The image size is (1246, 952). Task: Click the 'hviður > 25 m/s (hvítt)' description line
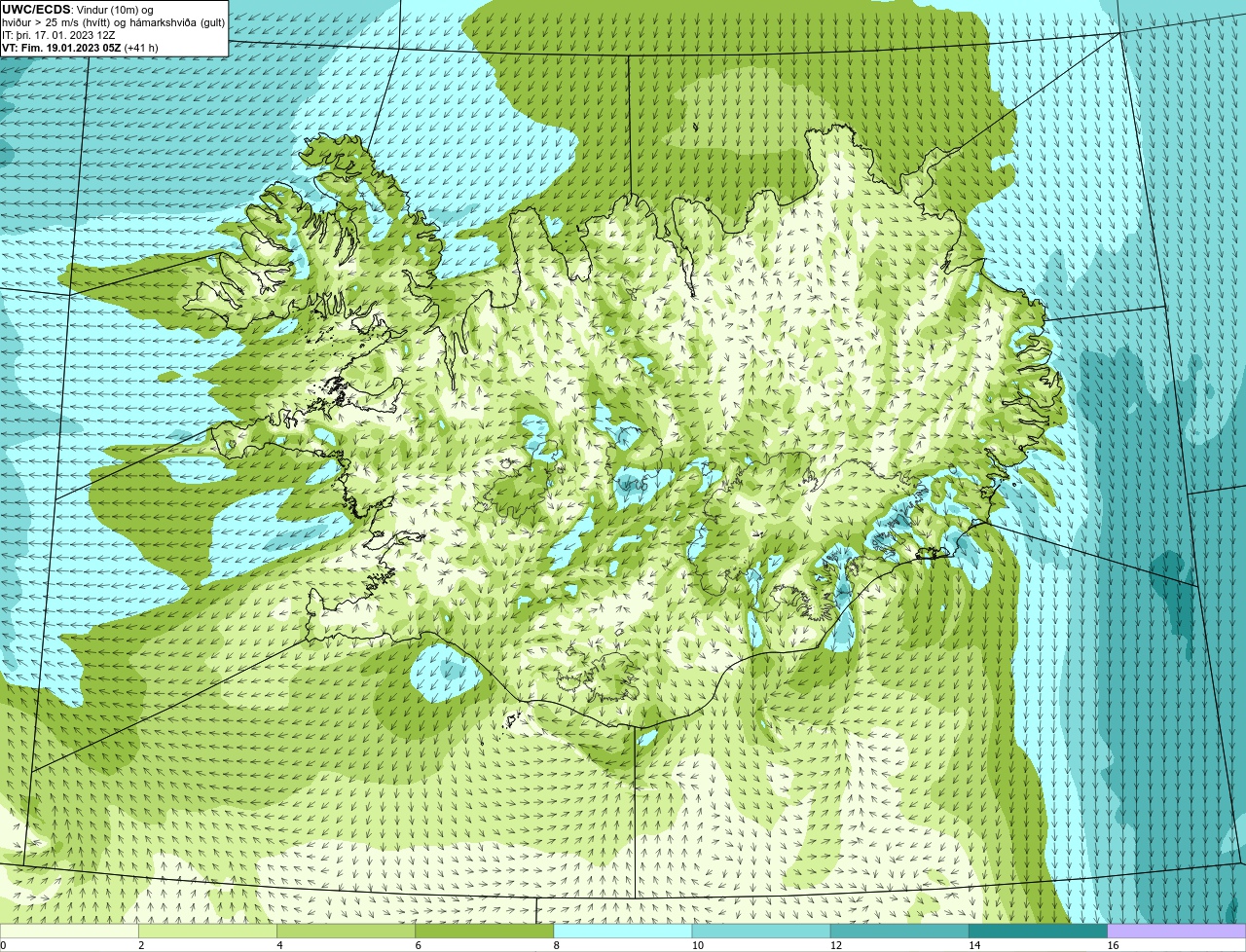[x=113, y=22]
